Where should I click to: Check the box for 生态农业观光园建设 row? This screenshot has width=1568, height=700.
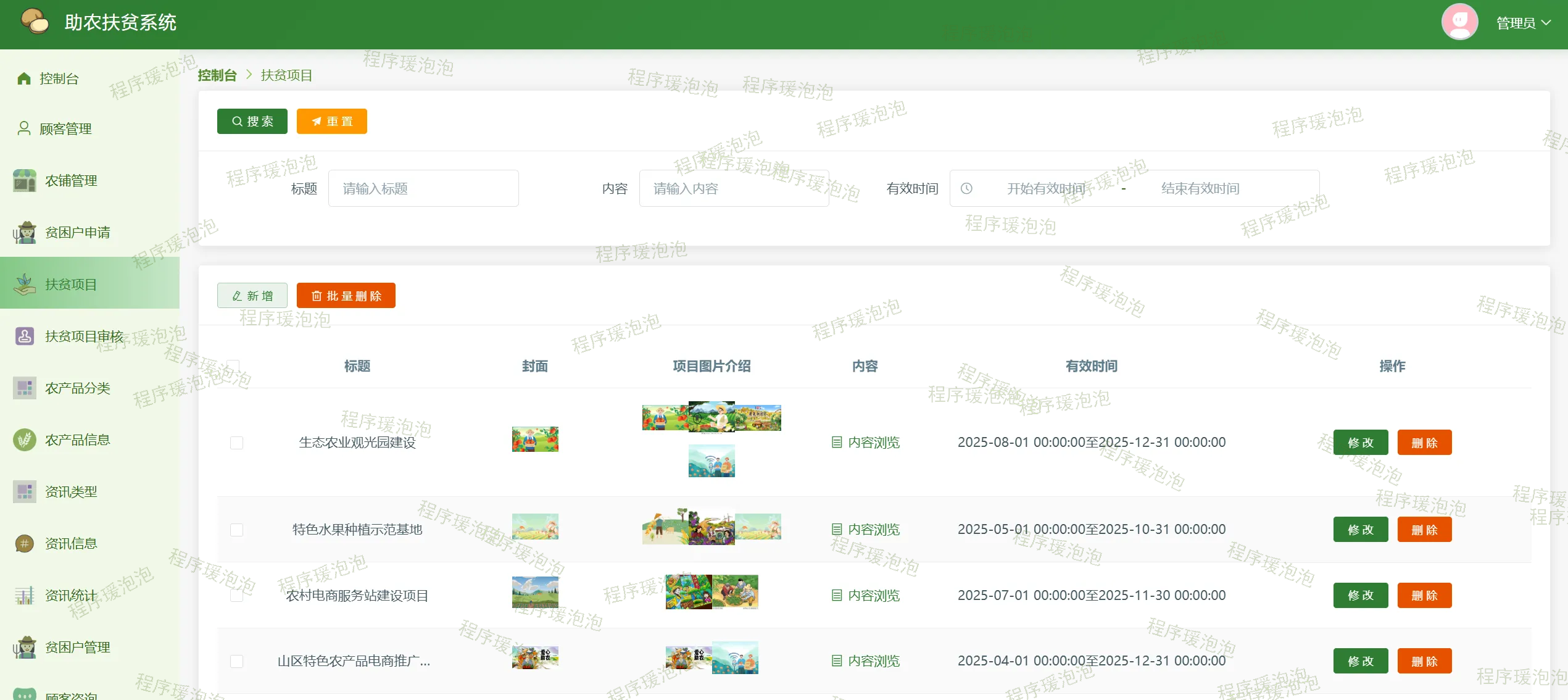[x=236, y=443]
